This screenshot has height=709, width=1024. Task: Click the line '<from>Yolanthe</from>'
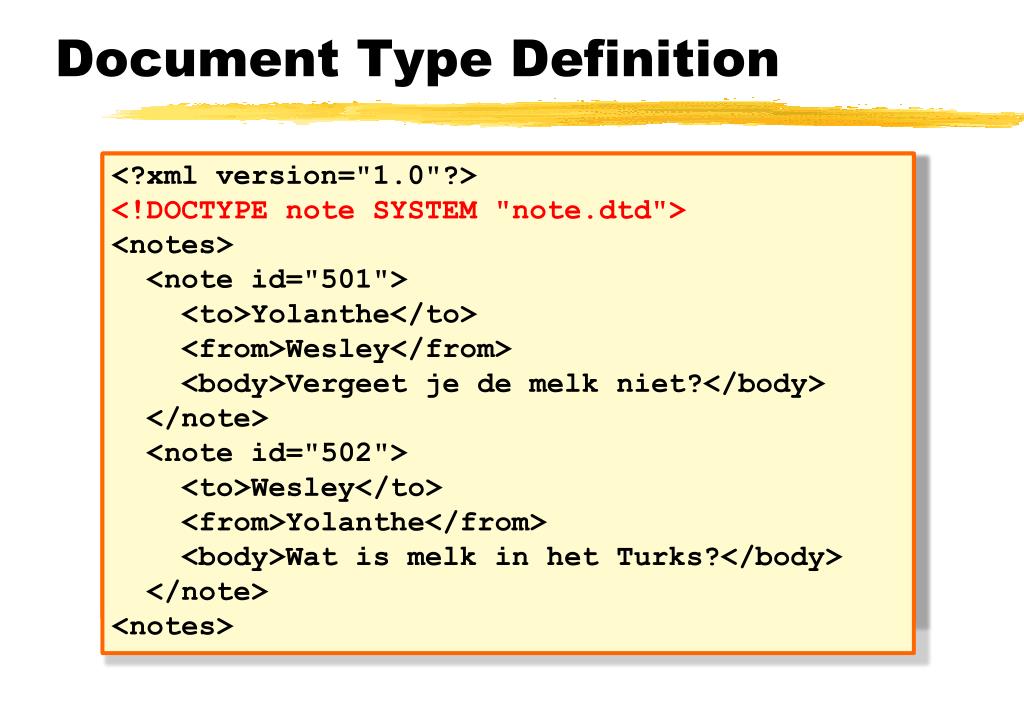(x=364, y=522)
